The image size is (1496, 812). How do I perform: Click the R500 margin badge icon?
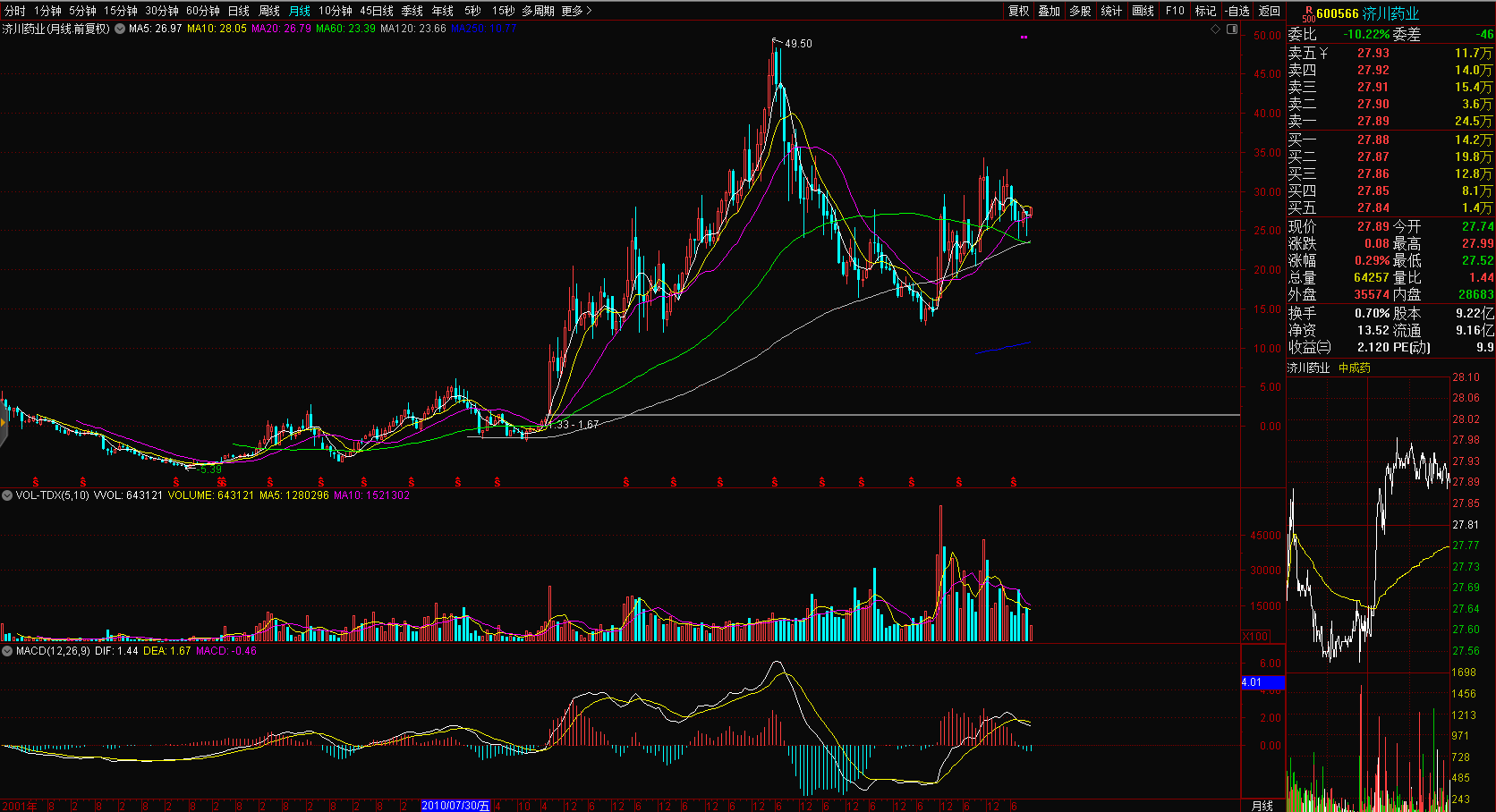click(1308, 13)
